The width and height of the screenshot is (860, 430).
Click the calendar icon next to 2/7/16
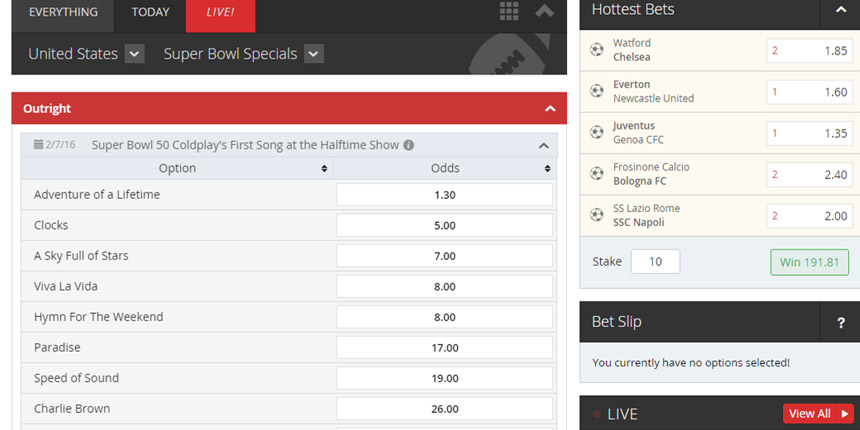(38, 145)
